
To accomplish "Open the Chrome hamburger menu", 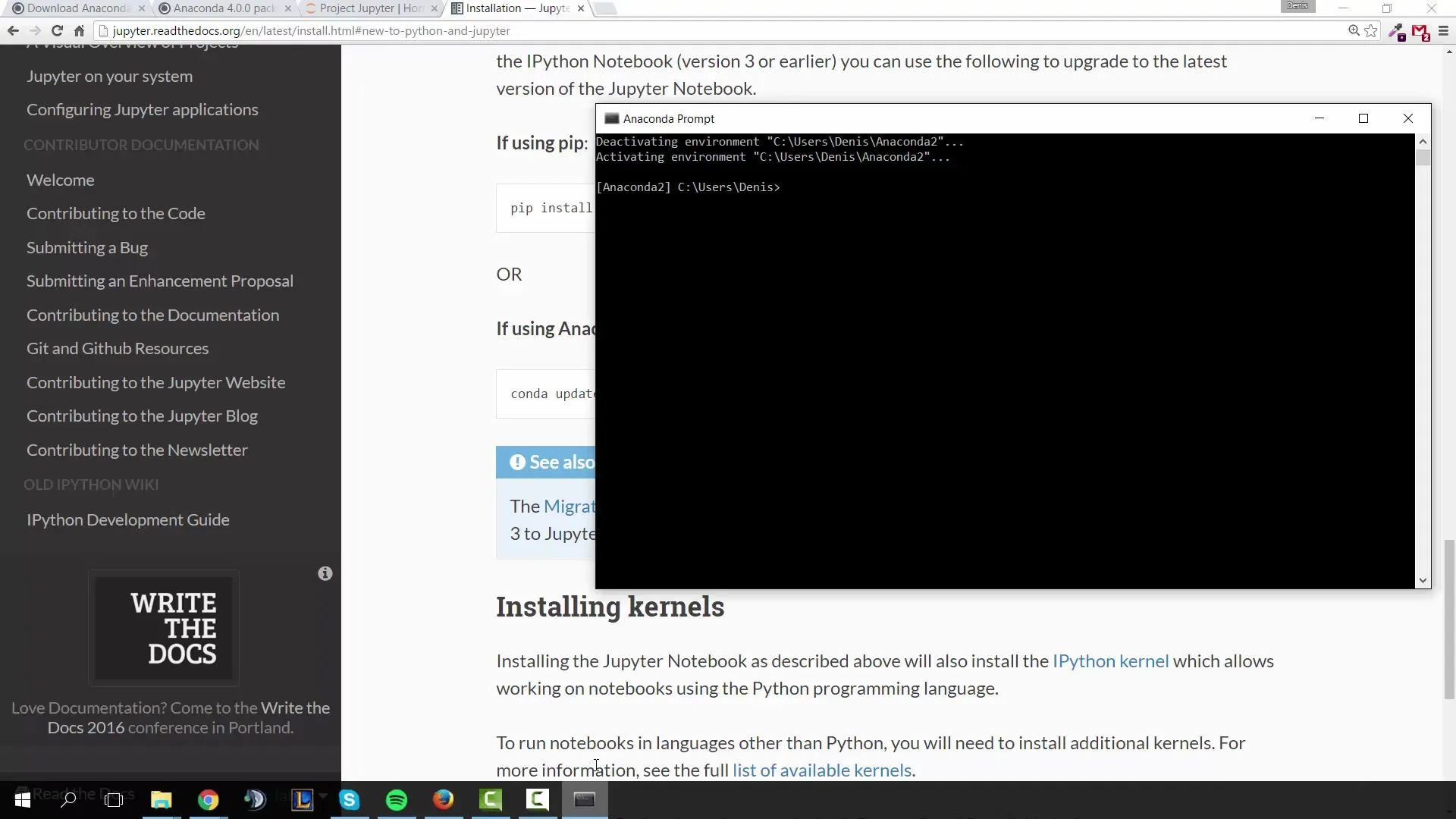I will 1443,31.
